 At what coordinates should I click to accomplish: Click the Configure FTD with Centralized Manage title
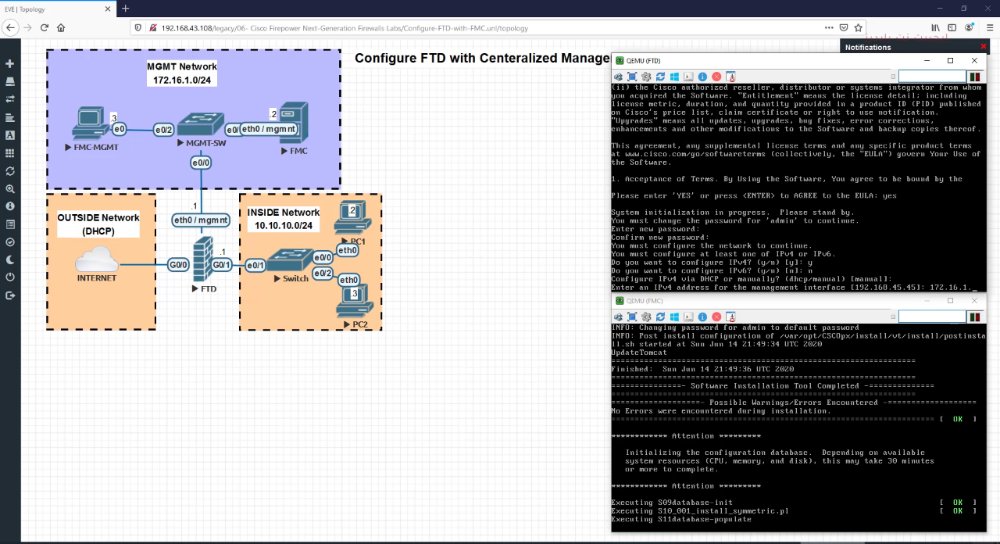click(482, 58)
